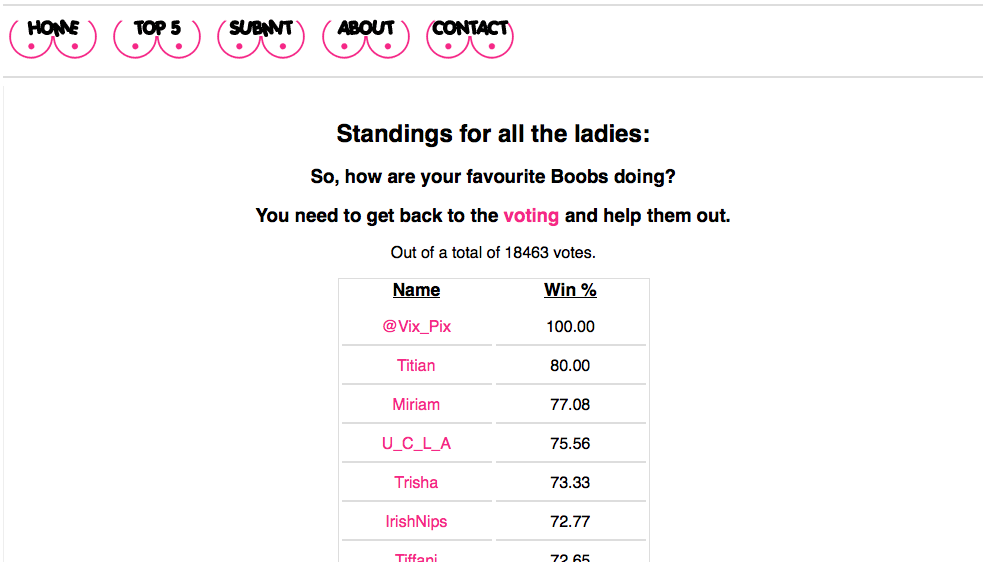Image resolution: width=984 pixels, height=562 pixels.
Task: Open Miriam's entry link
Action: (x=416, y=405)
